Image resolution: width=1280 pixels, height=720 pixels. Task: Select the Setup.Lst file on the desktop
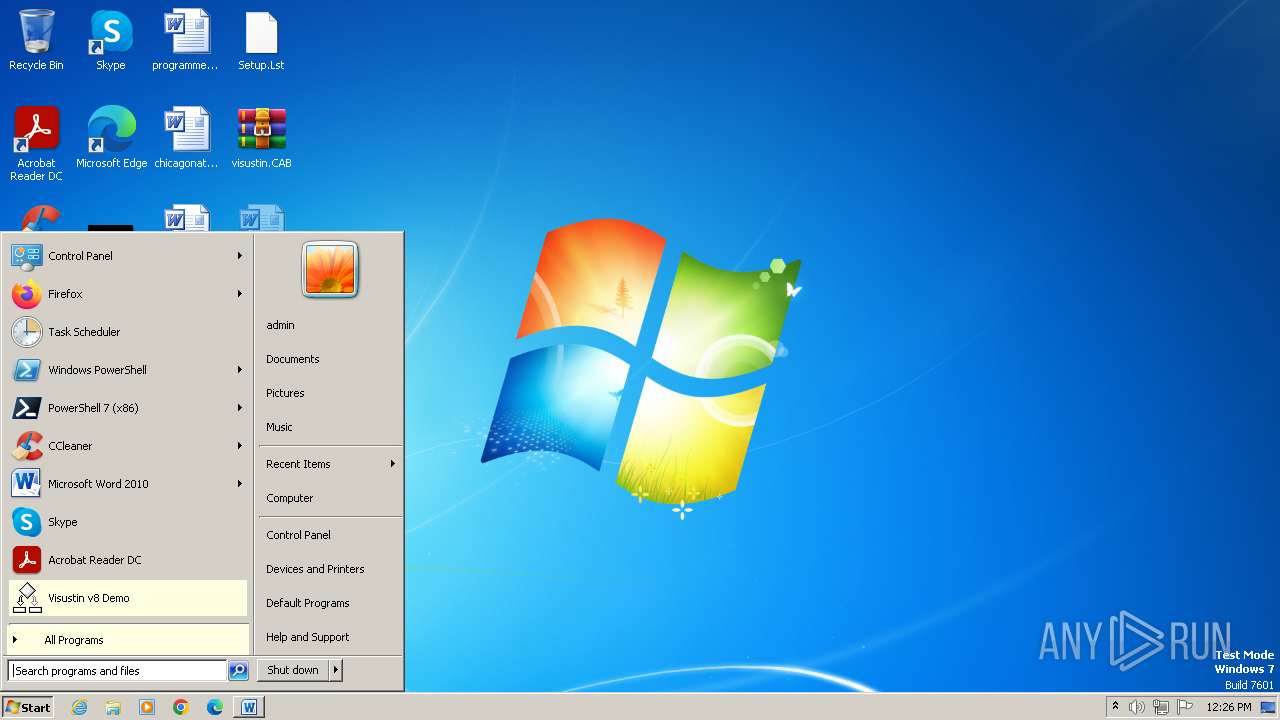tap(261, 40)
